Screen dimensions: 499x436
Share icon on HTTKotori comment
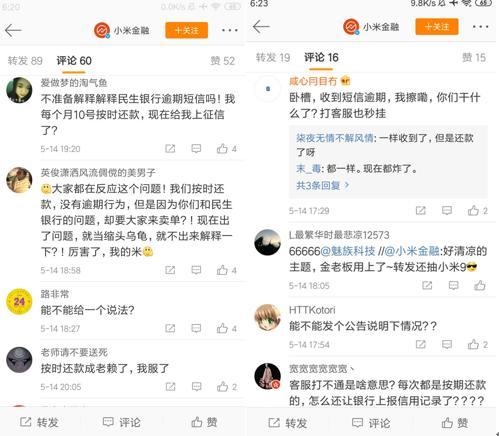click(421, 344)
